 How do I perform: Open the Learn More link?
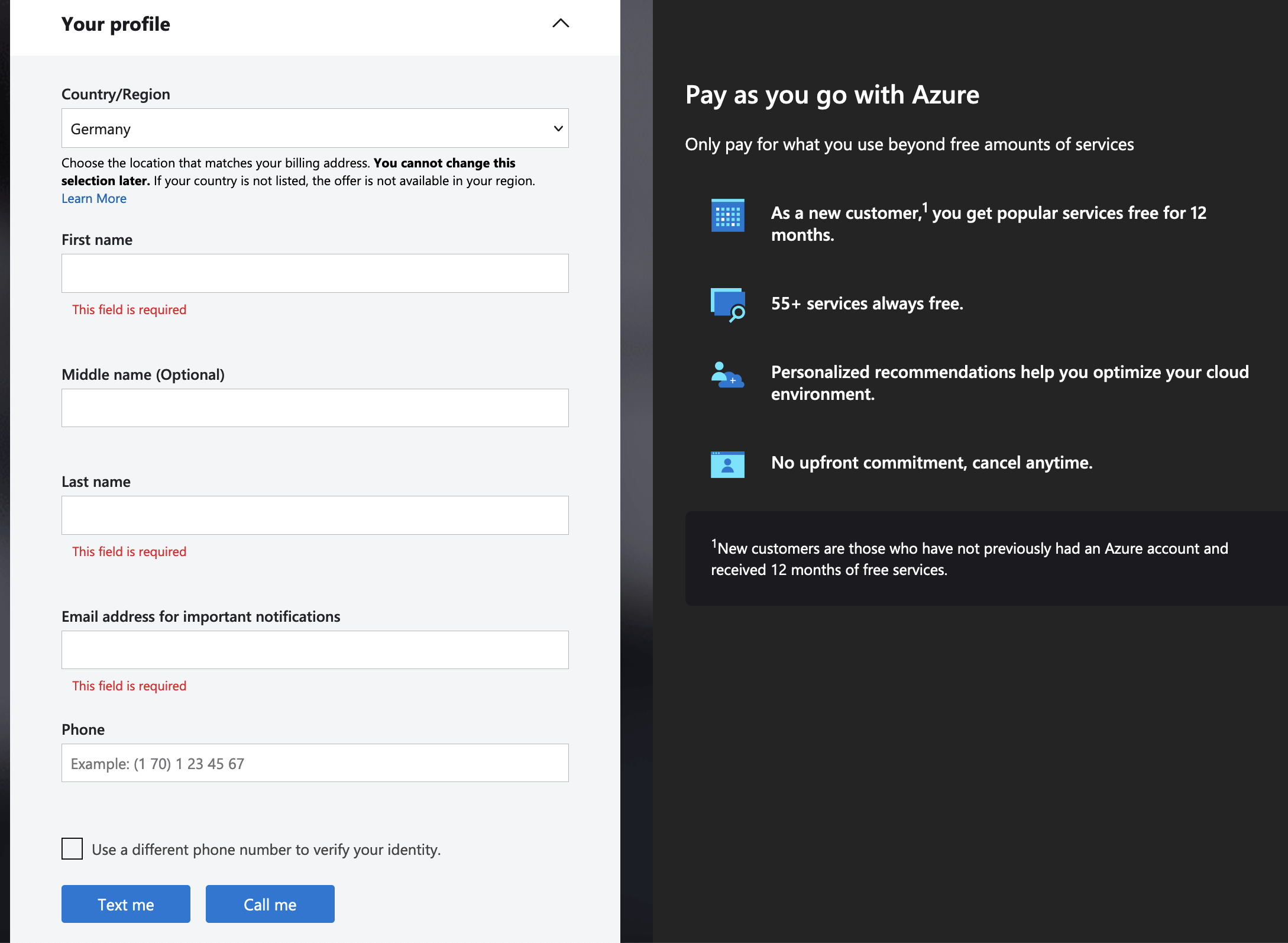[x=94, y=199]
